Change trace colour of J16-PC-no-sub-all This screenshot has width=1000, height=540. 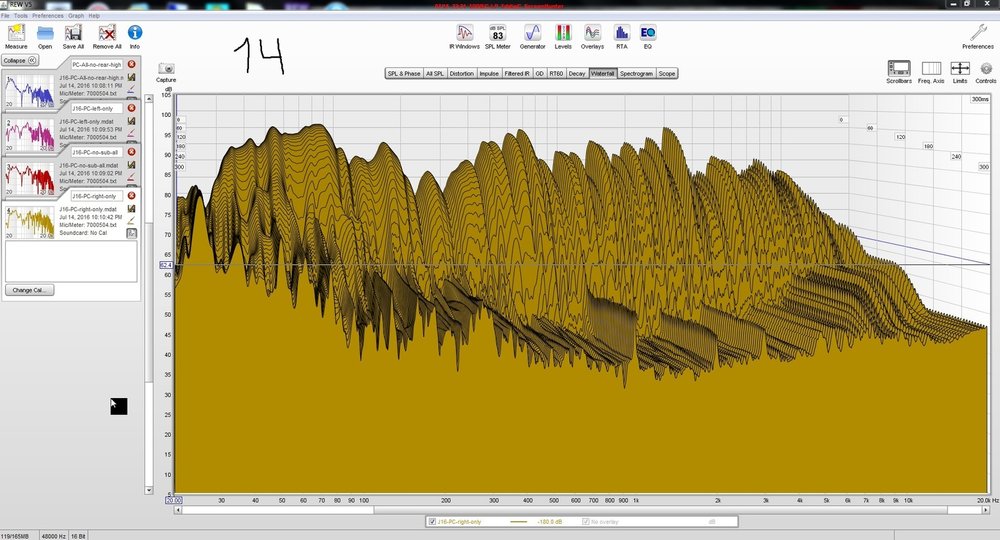[x=131, y=177]
